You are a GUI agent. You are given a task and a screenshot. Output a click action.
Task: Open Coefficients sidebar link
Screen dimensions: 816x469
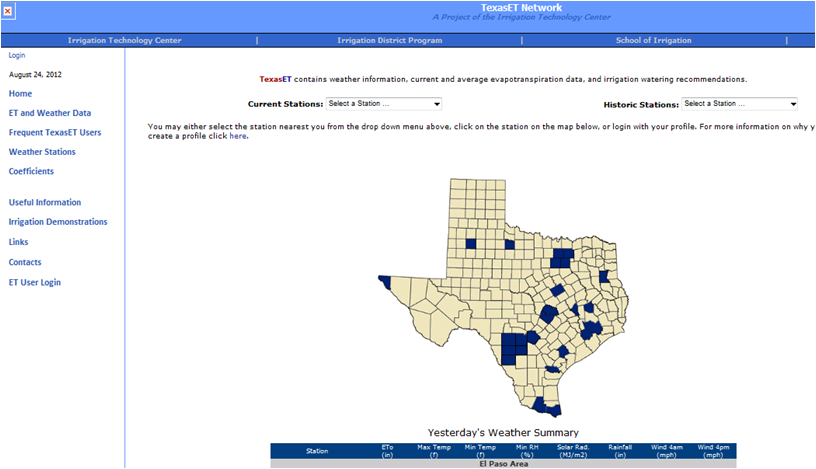tap(31, 171)
